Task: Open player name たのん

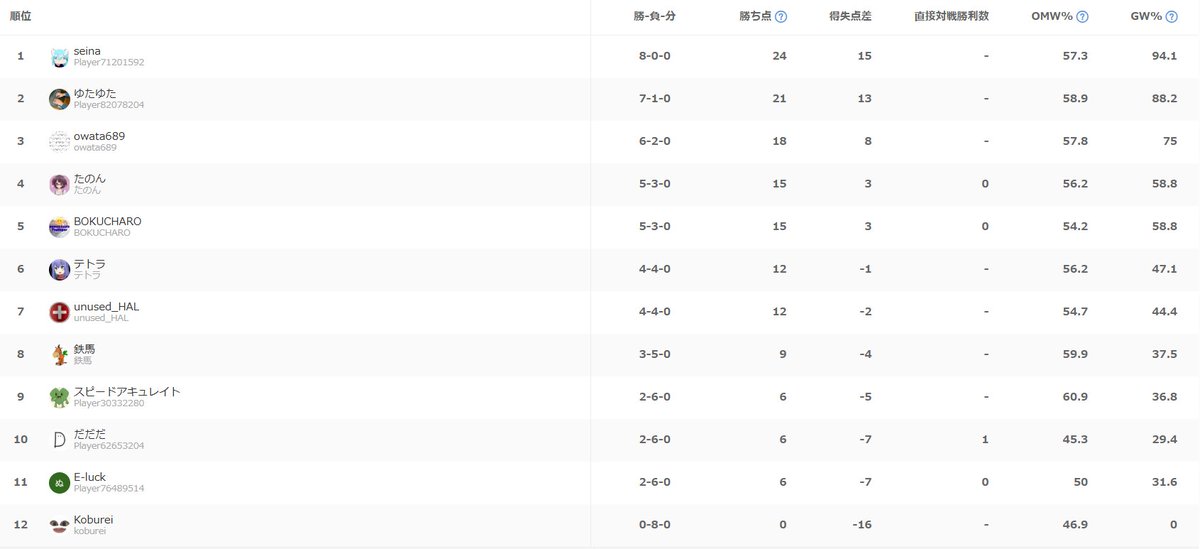Action: [x=90, y=179]
